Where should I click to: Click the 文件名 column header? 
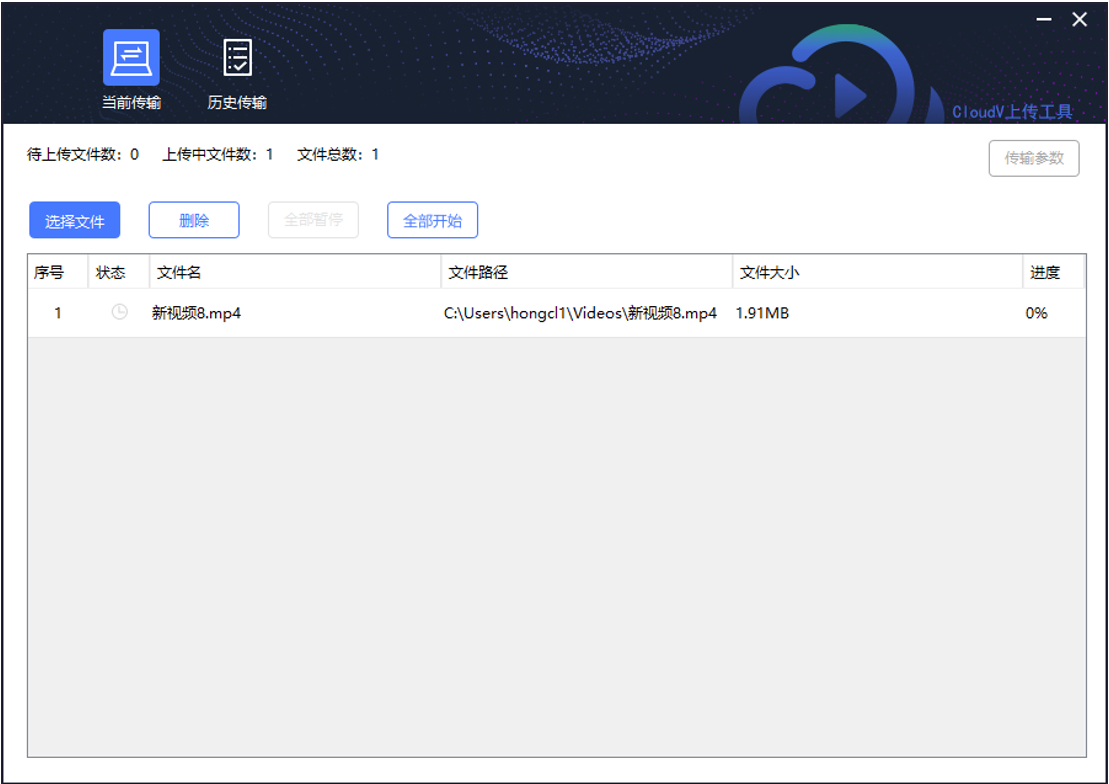tap(295, 272)
